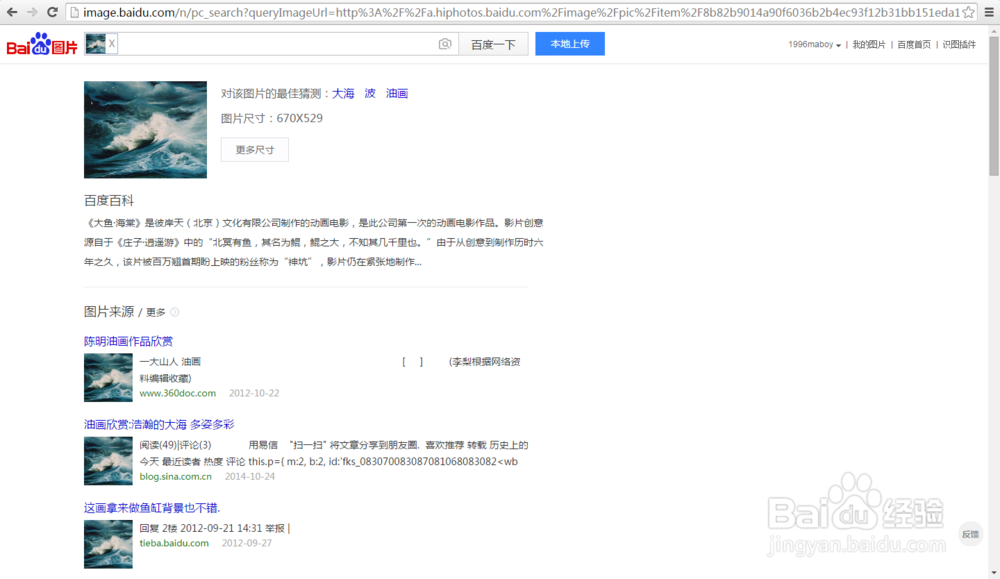Click the 大海 guess keyword
Viewport: 1000px width, 579px height.
coord(343,94)
